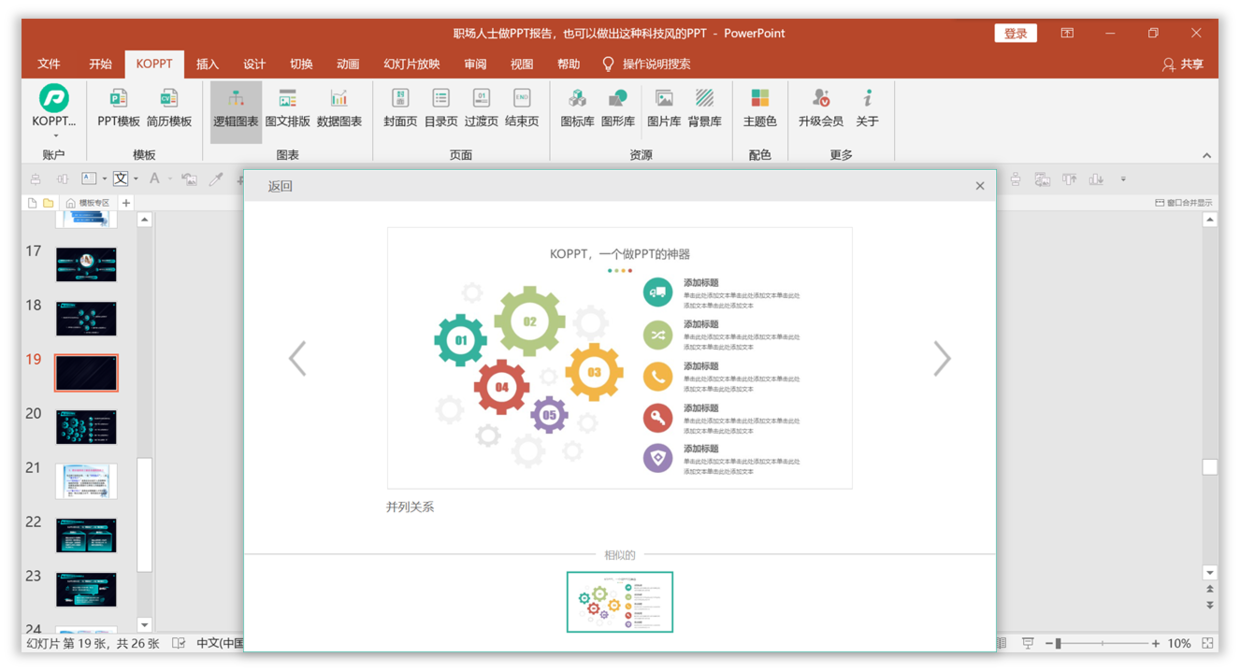This screenshot has height=671, width=1240.
Task: Switch to the 审阅 tab
Action: click(475, 64)
